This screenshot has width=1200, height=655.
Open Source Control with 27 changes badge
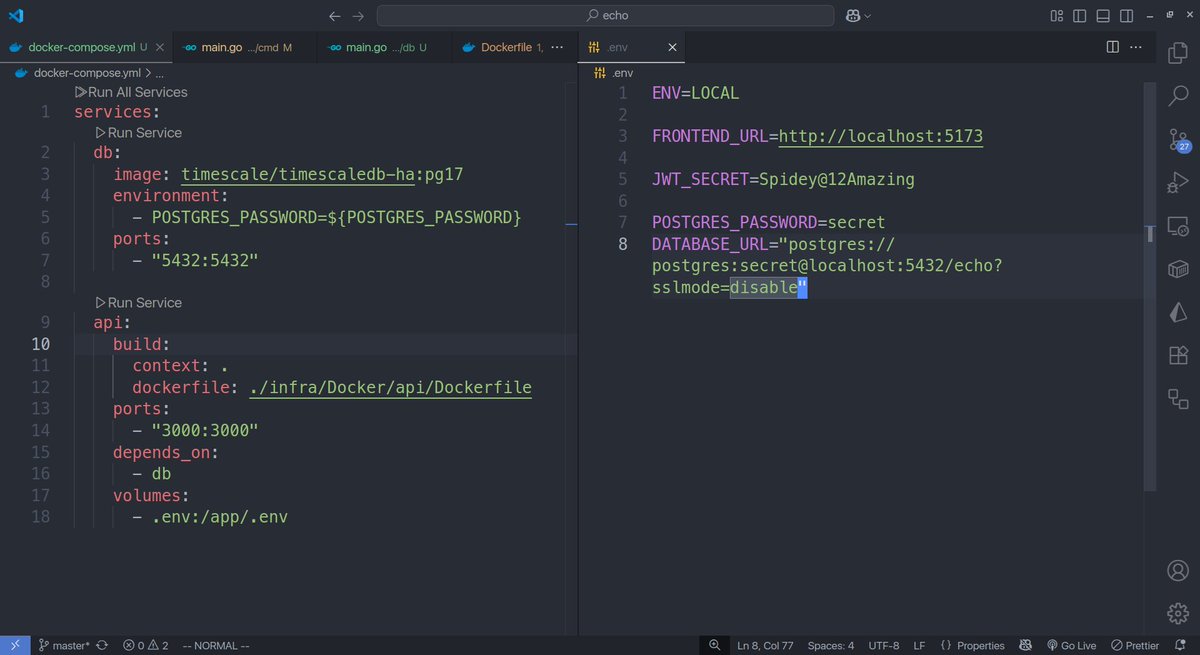click(1178, 140)
